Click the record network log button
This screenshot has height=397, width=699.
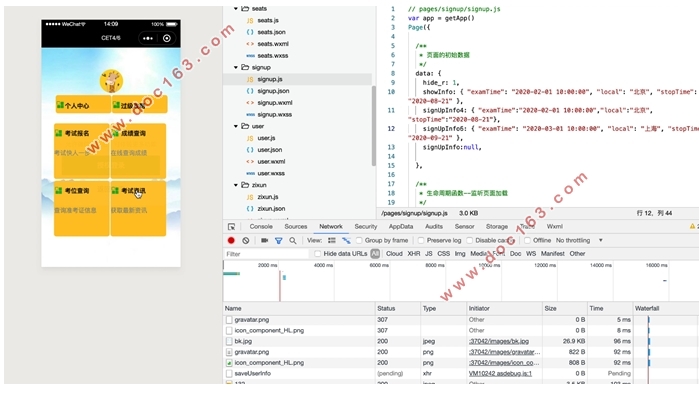[231, 240]
